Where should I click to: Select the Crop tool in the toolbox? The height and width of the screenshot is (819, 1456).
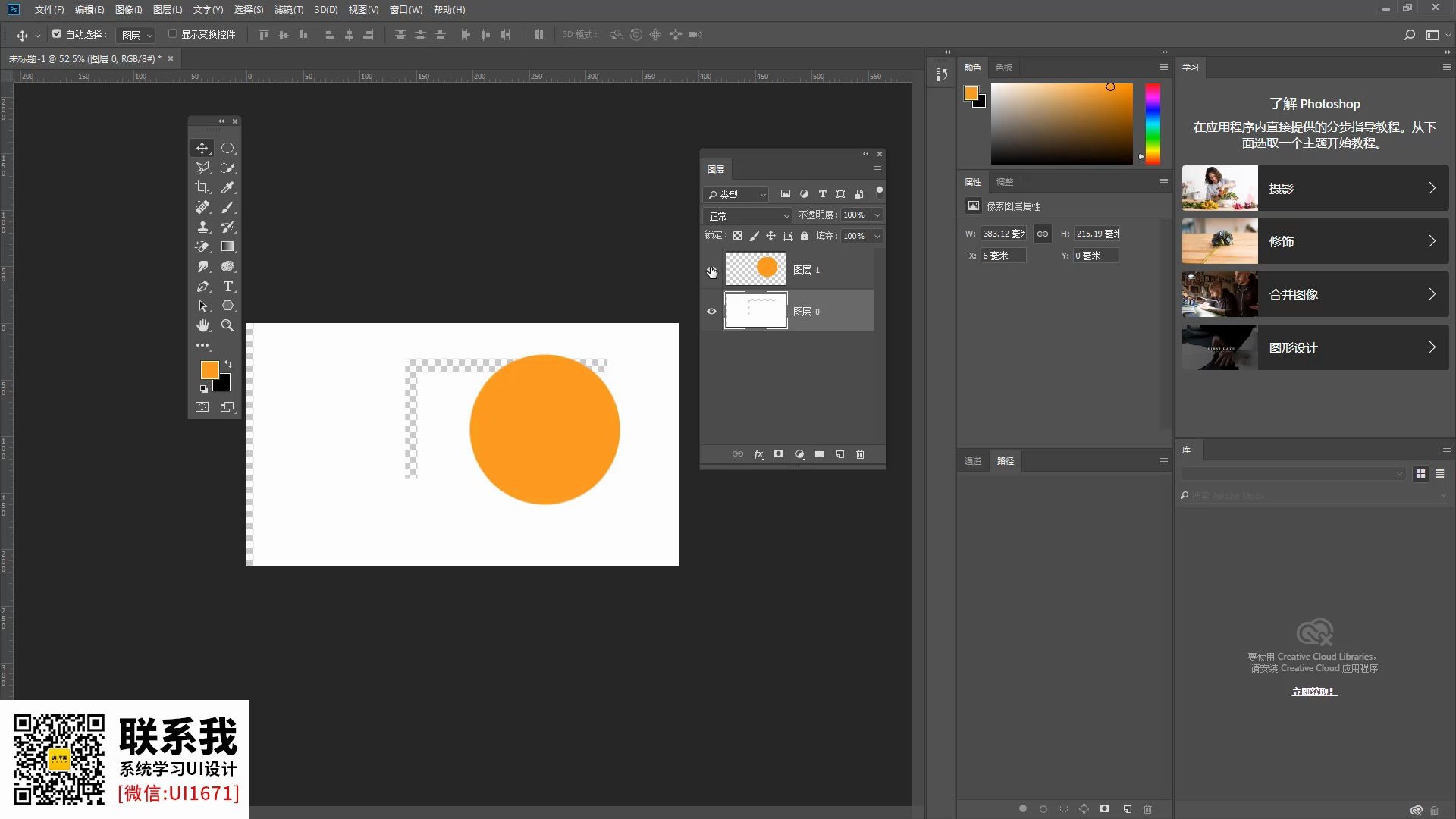(x=202, y=187)
